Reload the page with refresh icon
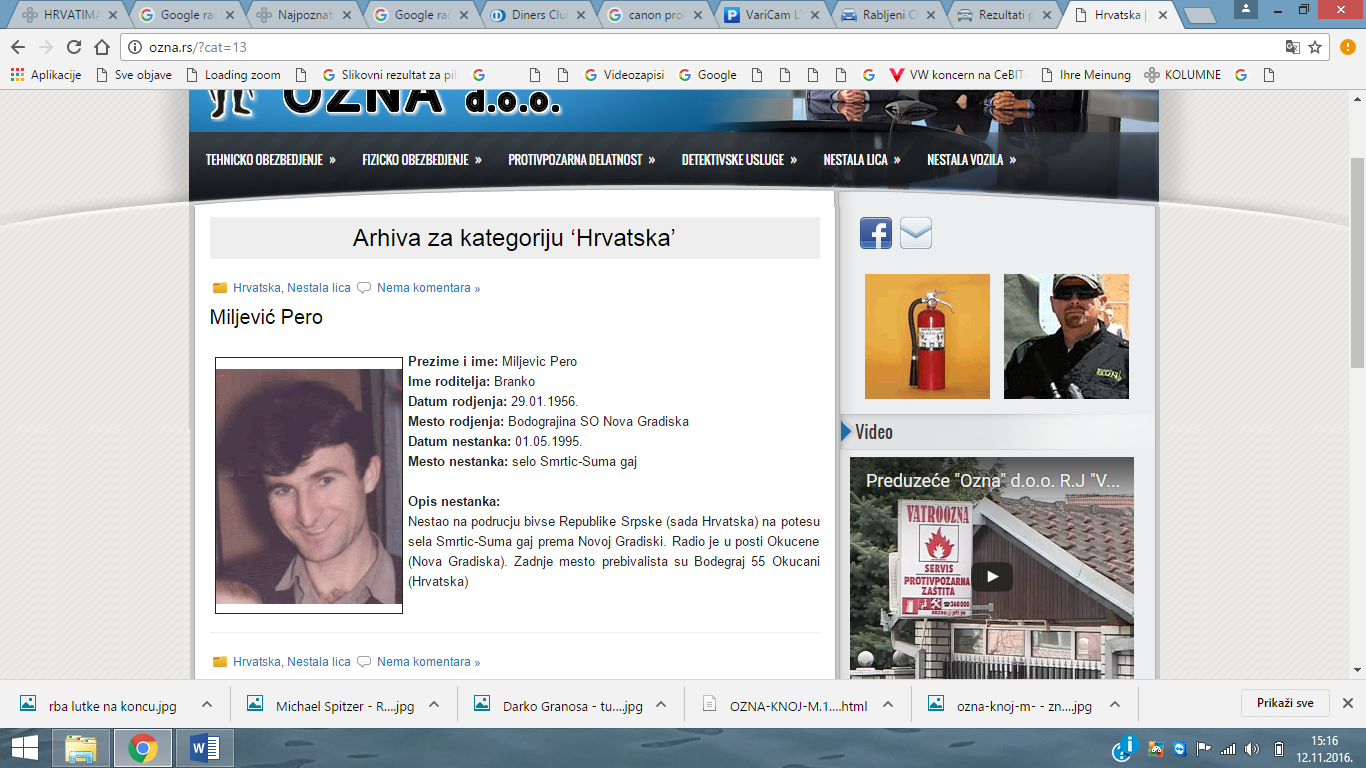Screen dimensions: 1366x768 73,47
